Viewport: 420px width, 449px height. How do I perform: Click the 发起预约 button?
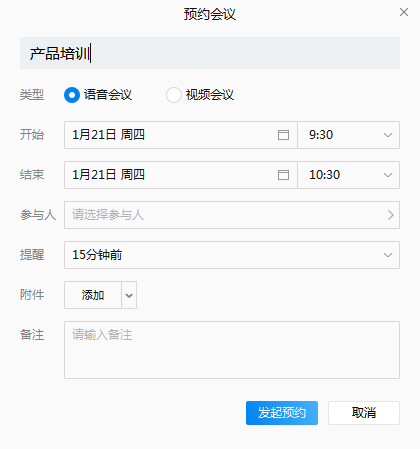point(282,413)
